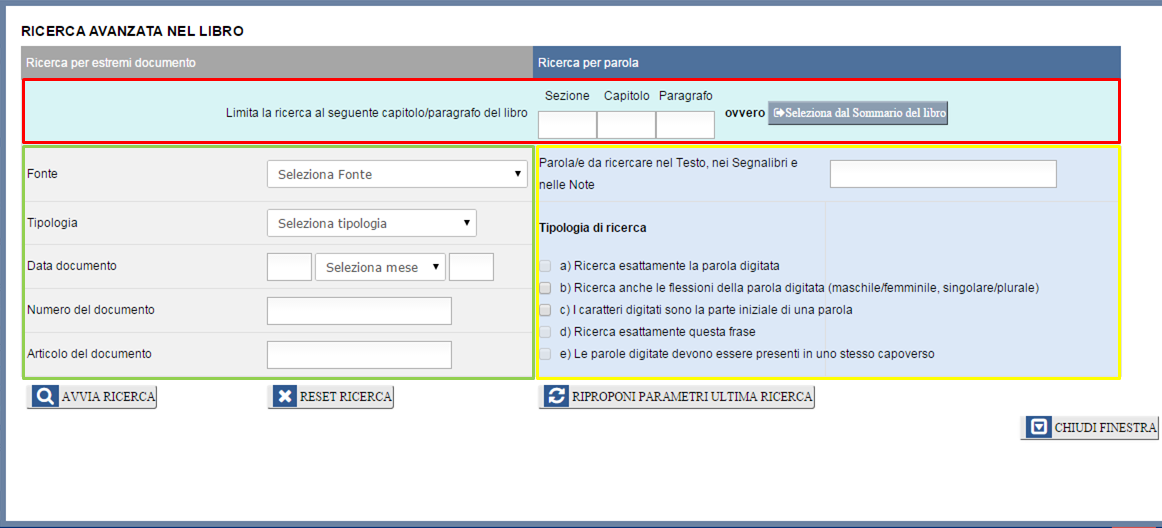Click the Paragrafo input field
Viewport: 1162px width, 528px height.
coord(685,124)
